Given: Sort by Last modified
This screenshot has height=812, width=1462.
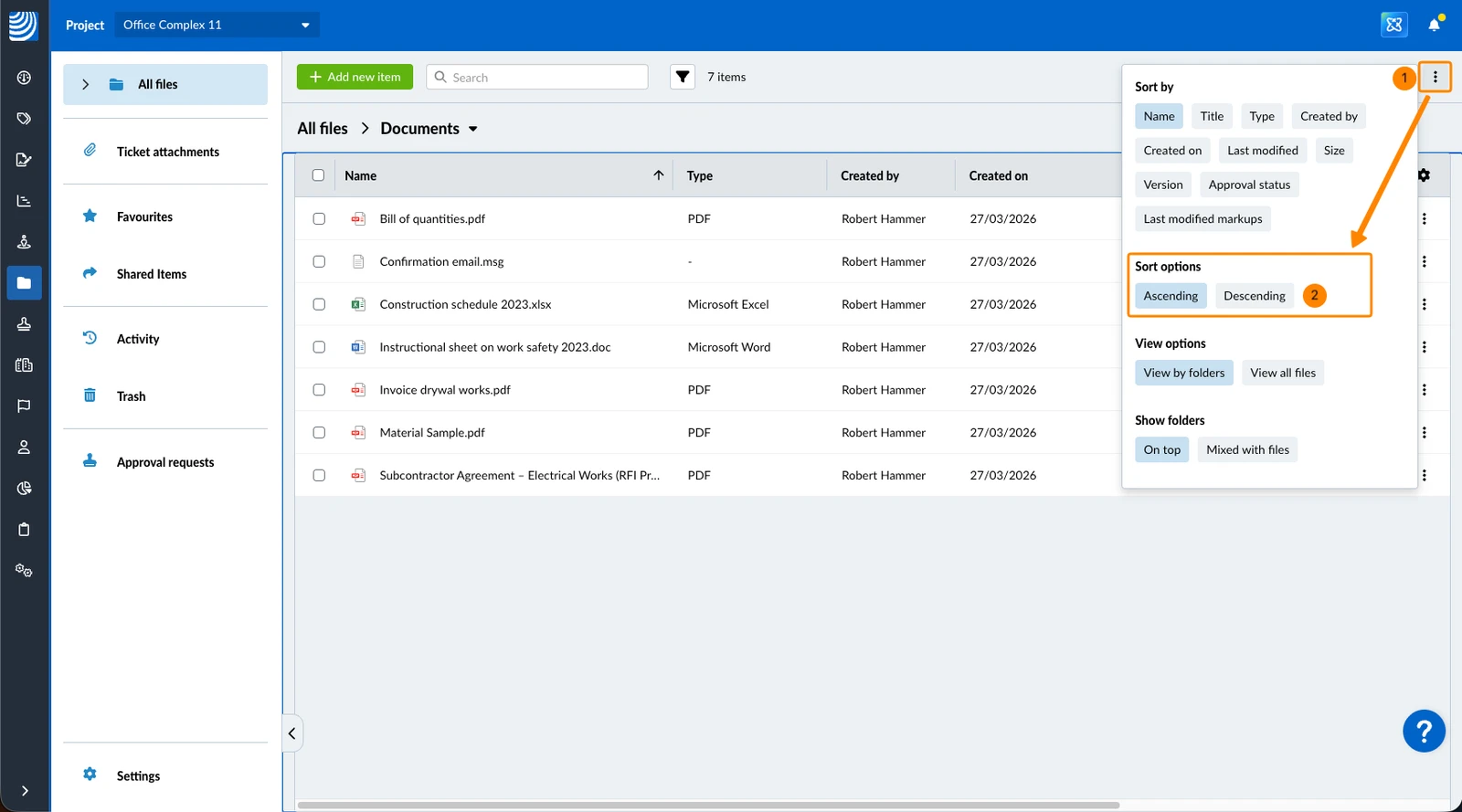Looking at the screenshot, I should (x=1263, y=151).
